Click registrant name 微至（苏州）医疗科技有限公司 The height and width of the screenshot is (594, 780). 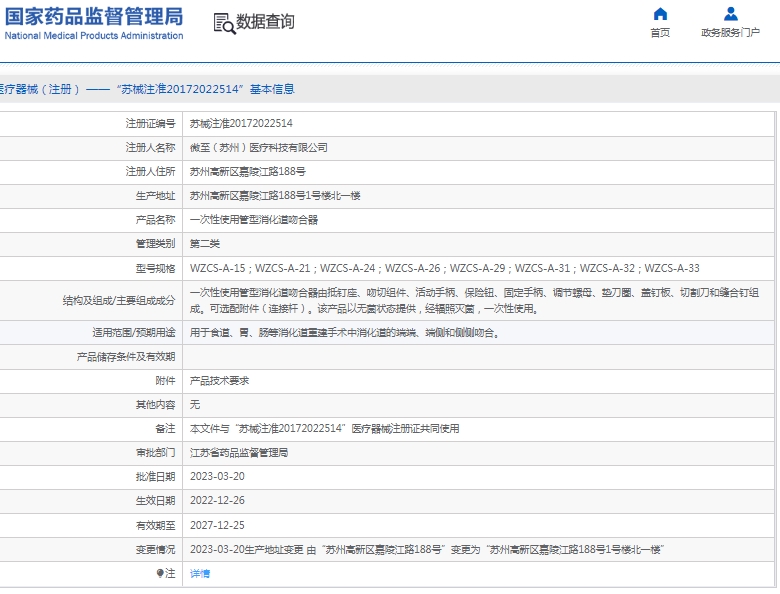[x=259, y=148]
